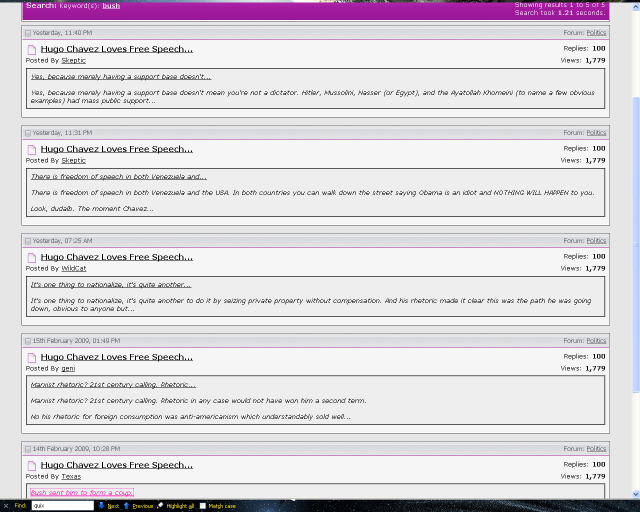Viewport: 640px width, 512px height.
Task: Open geni's user profile link
Action: 68,368
